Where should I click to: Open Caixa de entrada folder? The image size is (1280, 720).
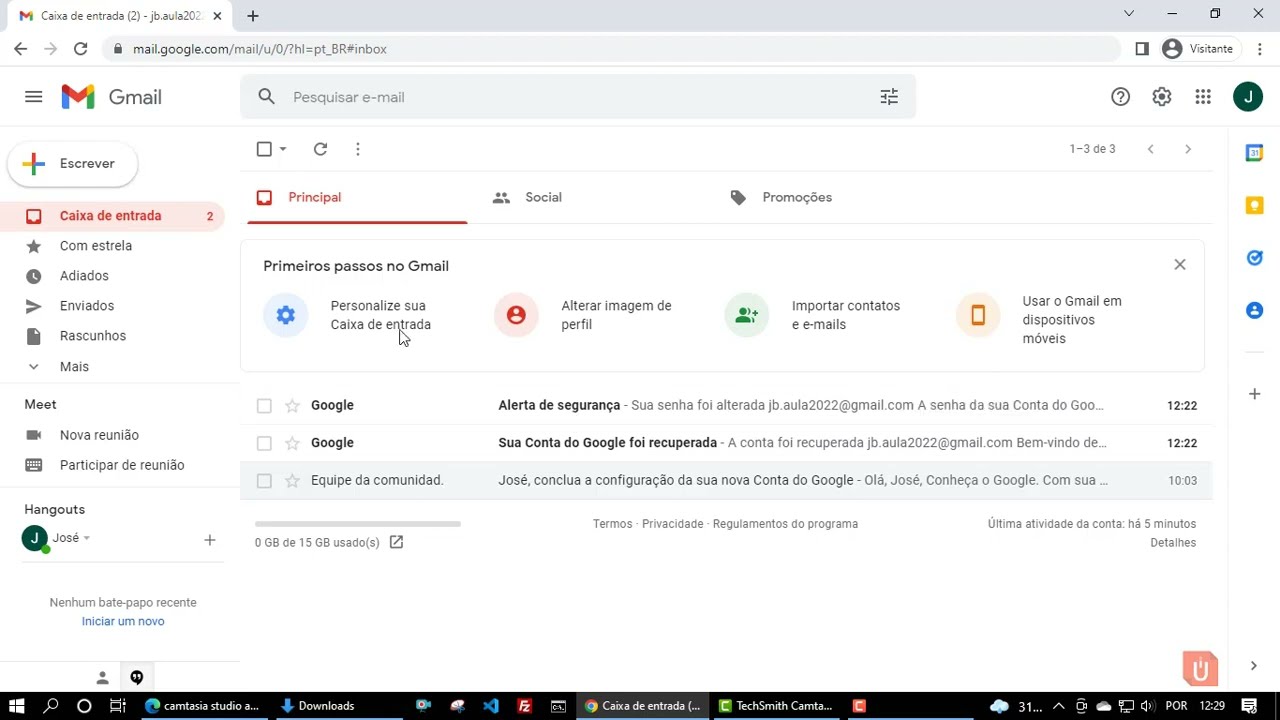[x=112, y=216]
